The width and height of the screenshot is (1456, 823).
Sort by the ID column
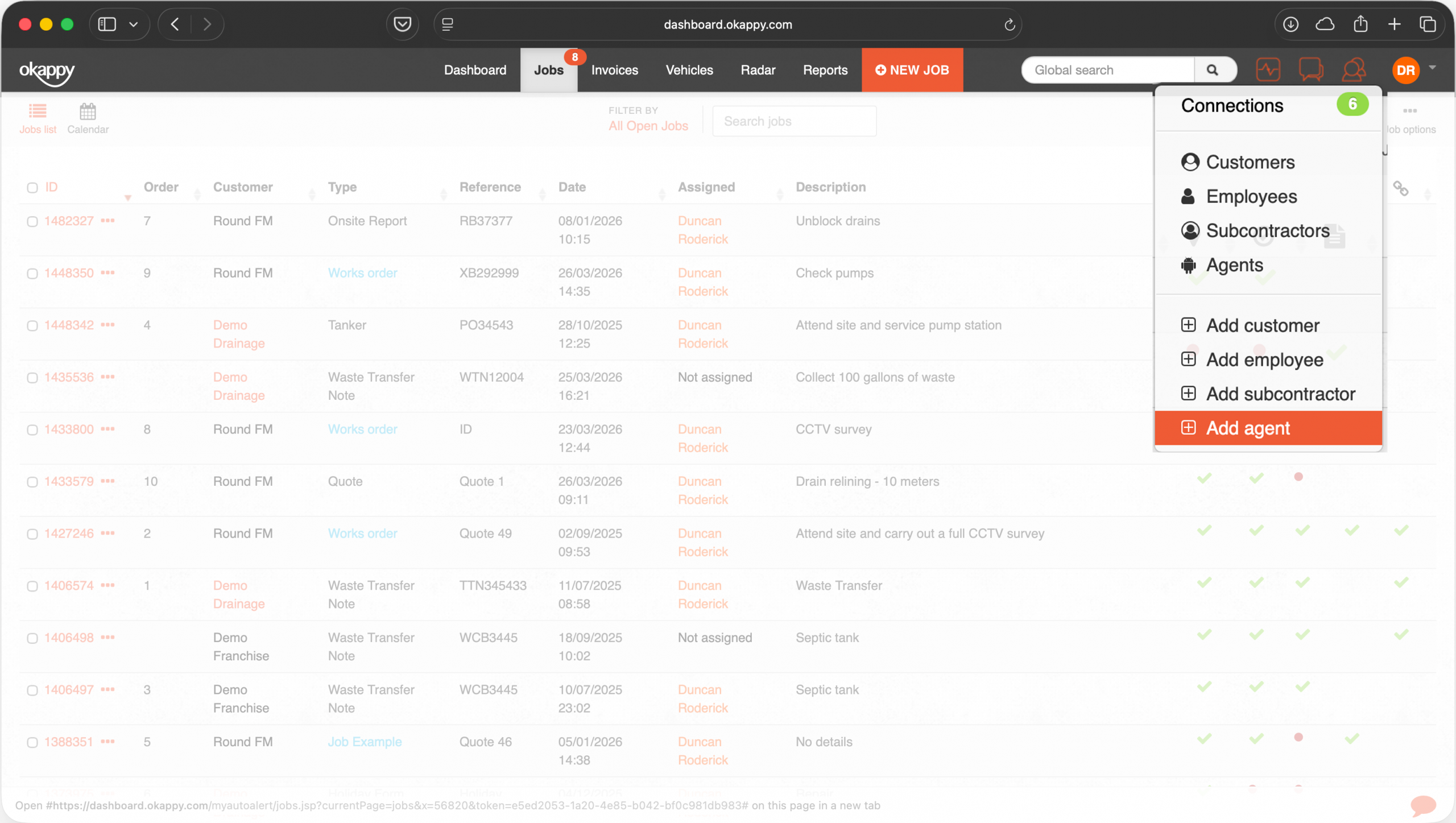click(51, 187)
